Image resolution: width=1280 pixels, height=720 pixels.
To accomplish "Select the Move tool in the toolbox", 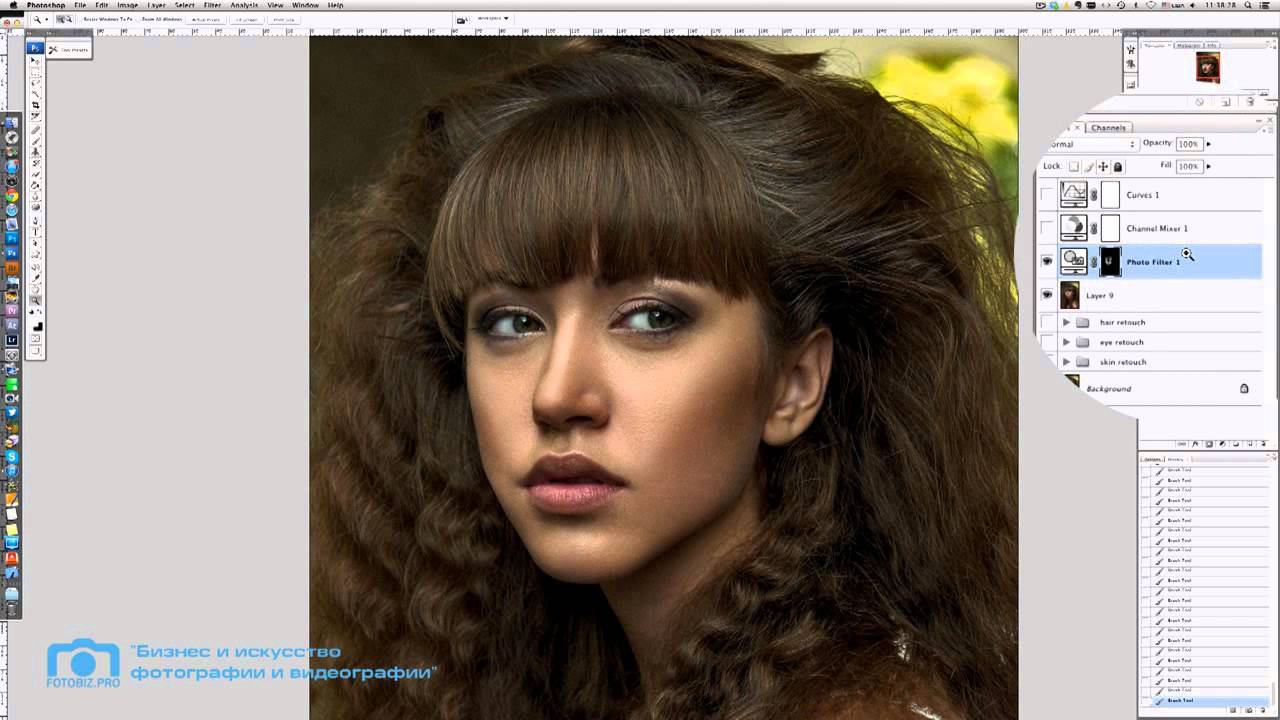I will pyautogui.click(x=36, y=61).
